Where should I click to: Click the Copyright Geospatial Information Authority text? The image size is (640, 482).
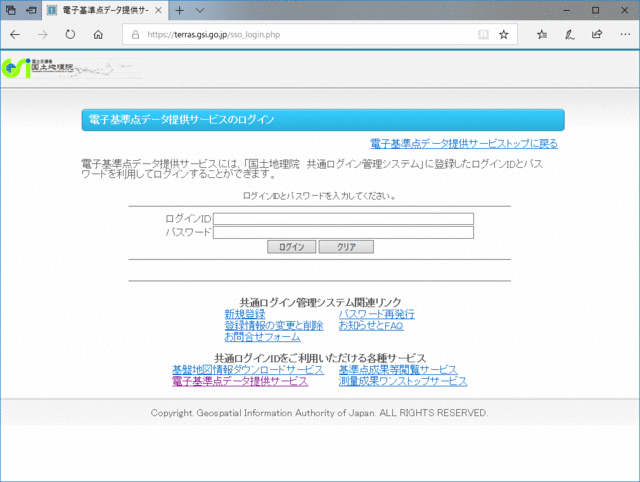click(319, 413)
